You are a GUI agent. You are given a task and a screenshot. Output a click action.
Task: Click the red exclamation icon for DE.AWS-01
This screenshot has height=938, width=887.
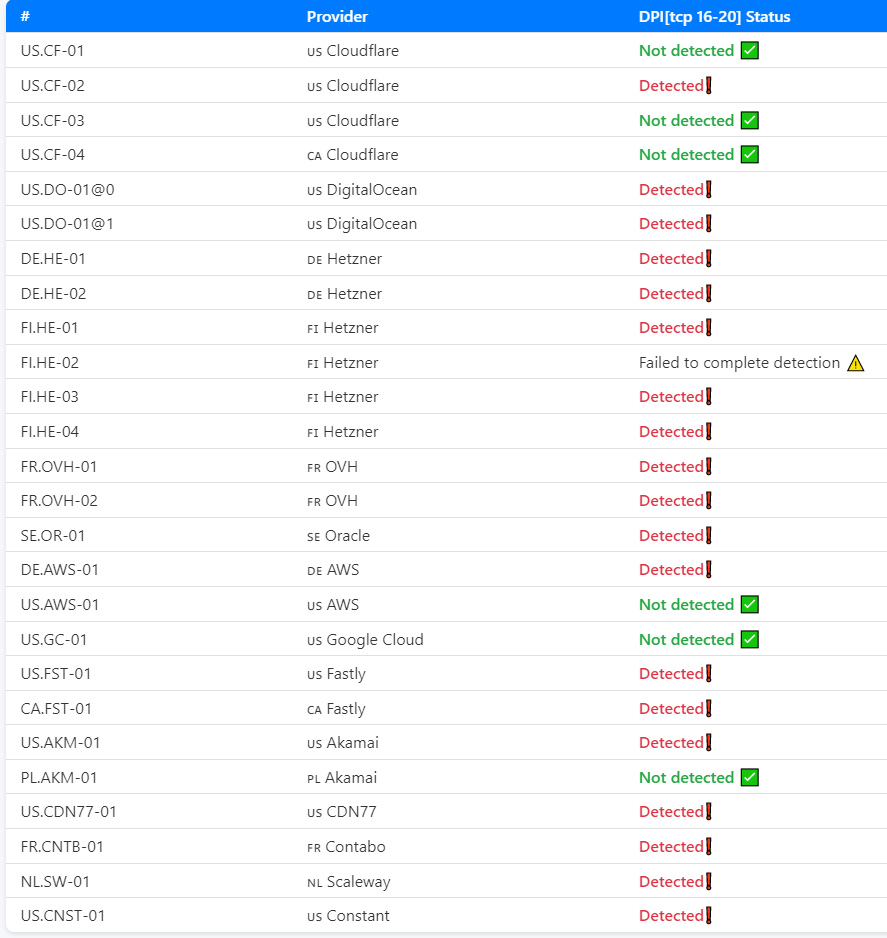[709, 570]
